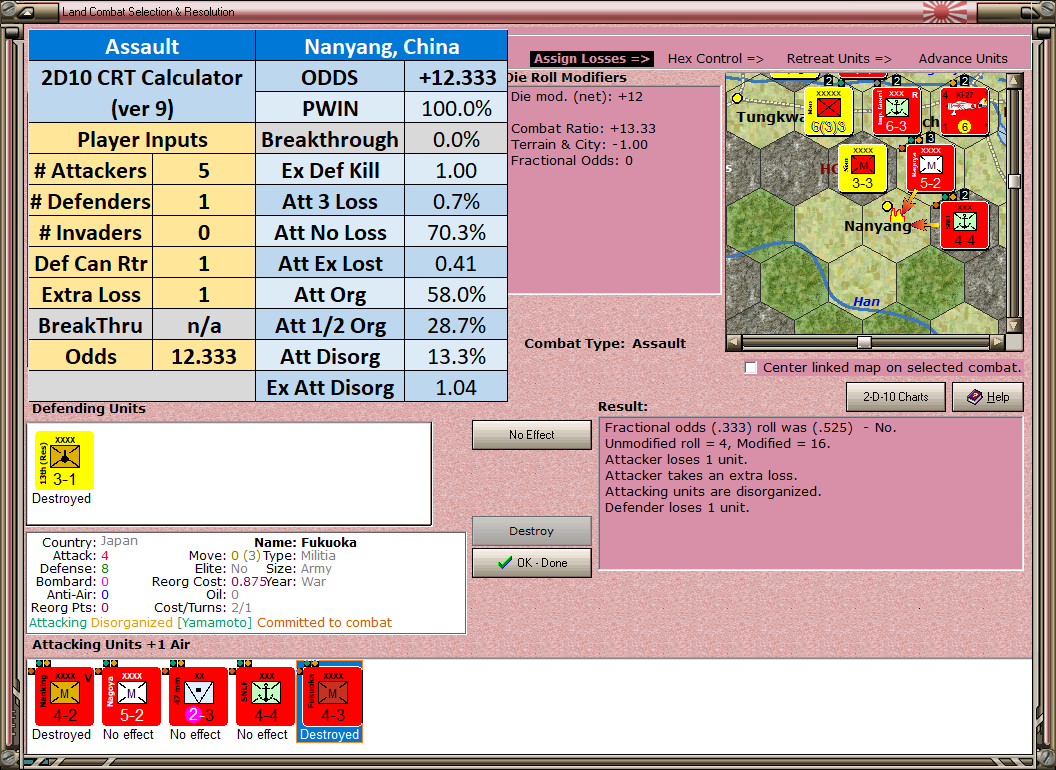Click map scrollbar up arrow
1056x770 pixels.
point(1014,80)
